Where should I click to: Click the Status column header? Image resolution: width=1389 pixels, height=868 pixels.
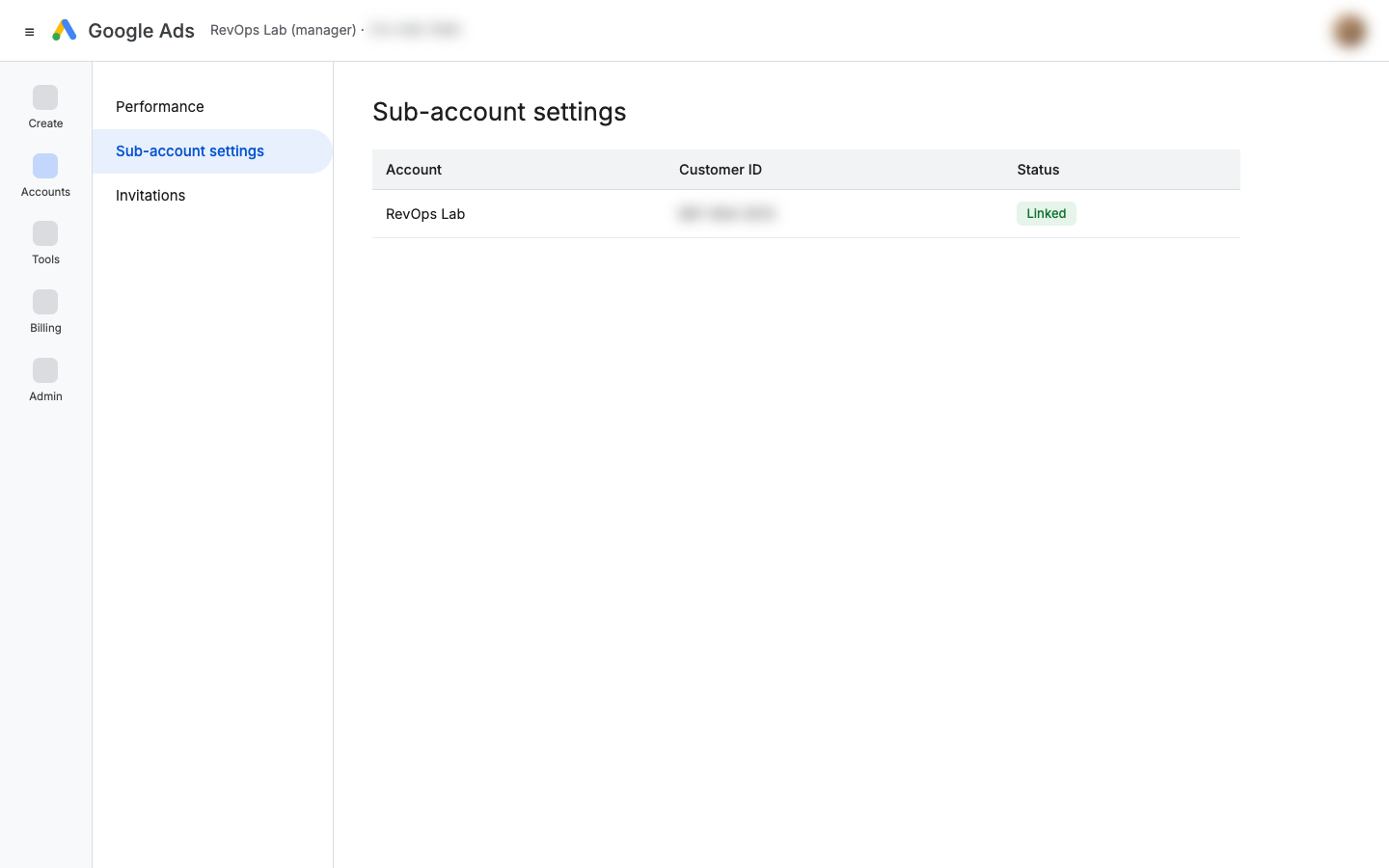(x=1038, y=170)
